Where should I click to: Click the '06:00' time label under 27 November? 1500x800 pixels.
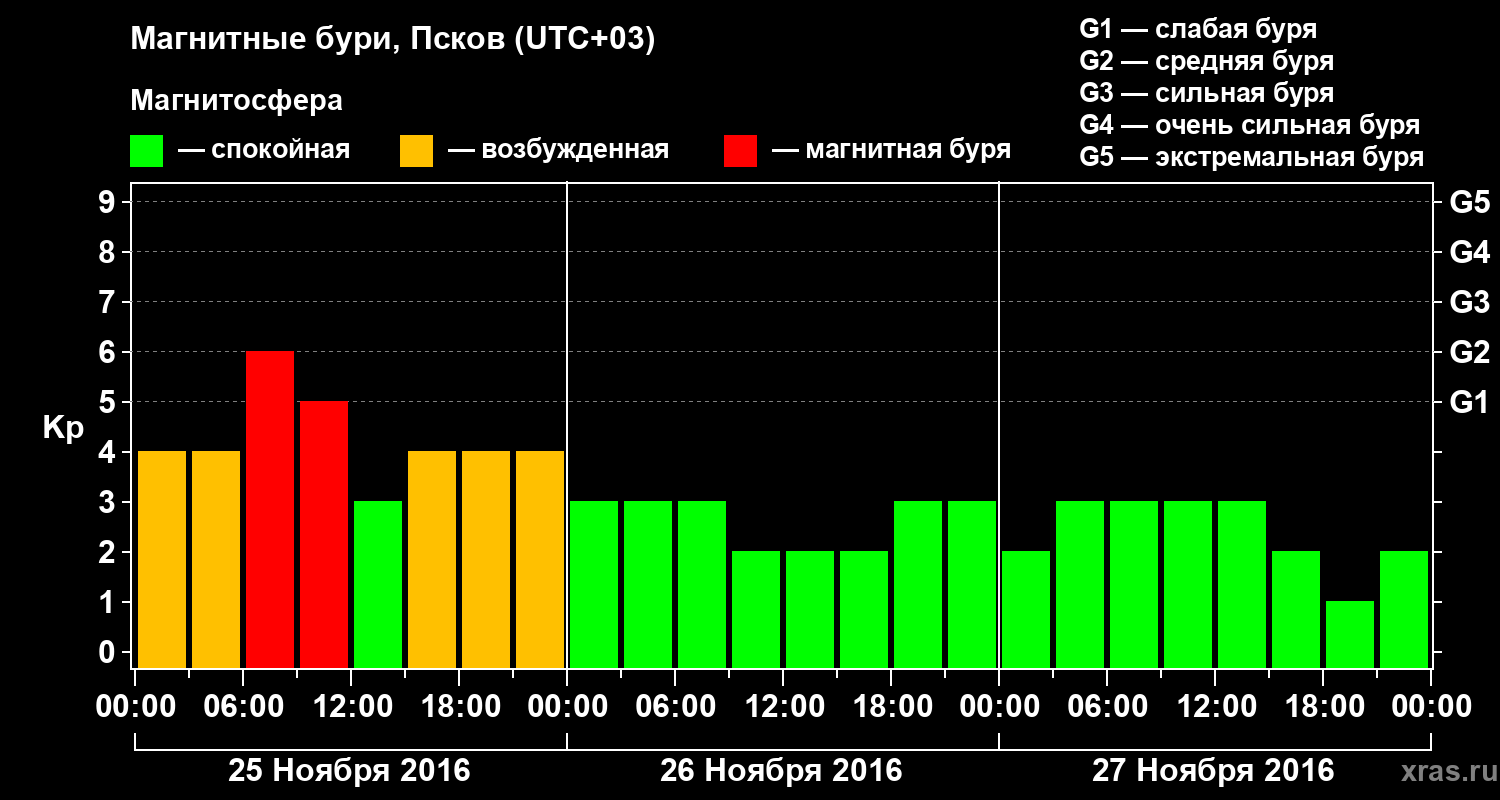(1107, 707)
